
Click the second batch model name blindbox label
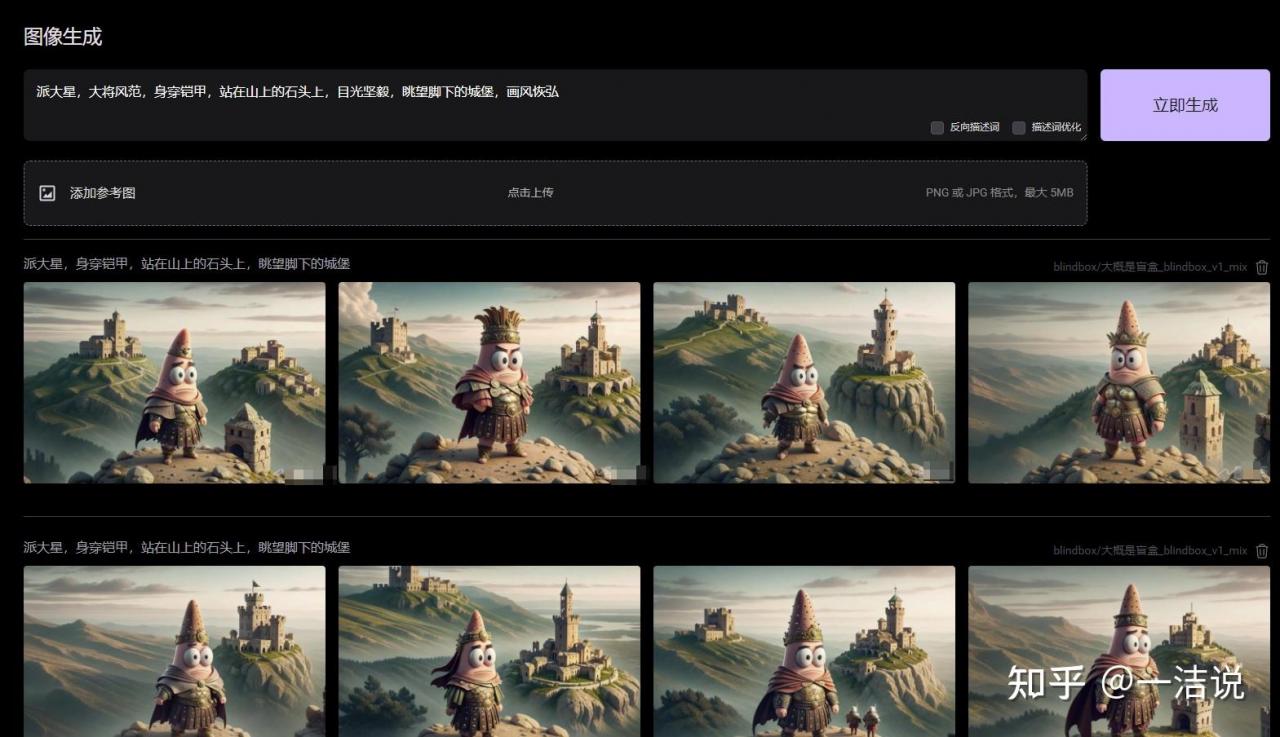click(x=1150, y=551)
